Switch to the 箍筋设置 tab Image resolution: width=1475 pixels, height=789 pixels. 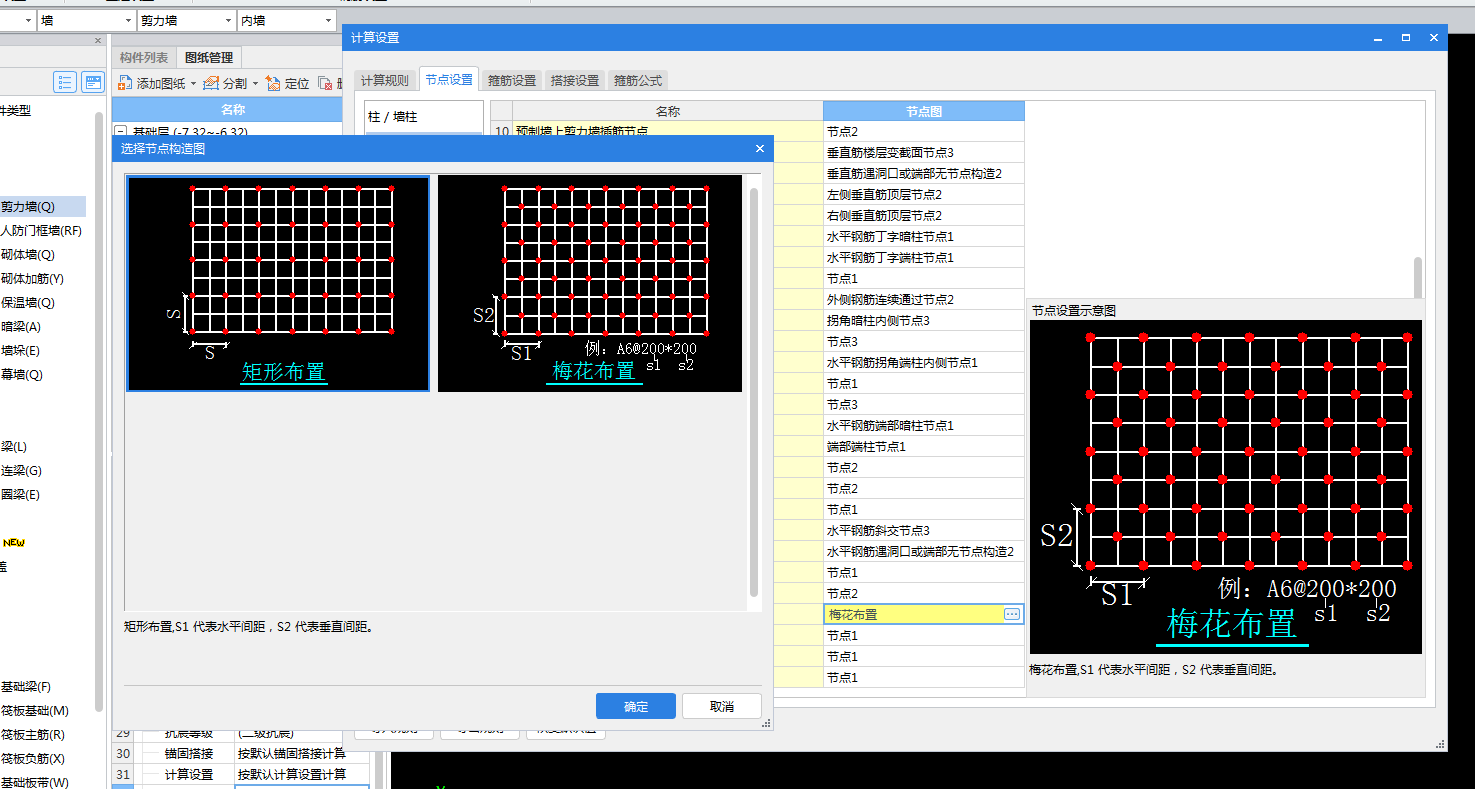(x=512, y=81)
